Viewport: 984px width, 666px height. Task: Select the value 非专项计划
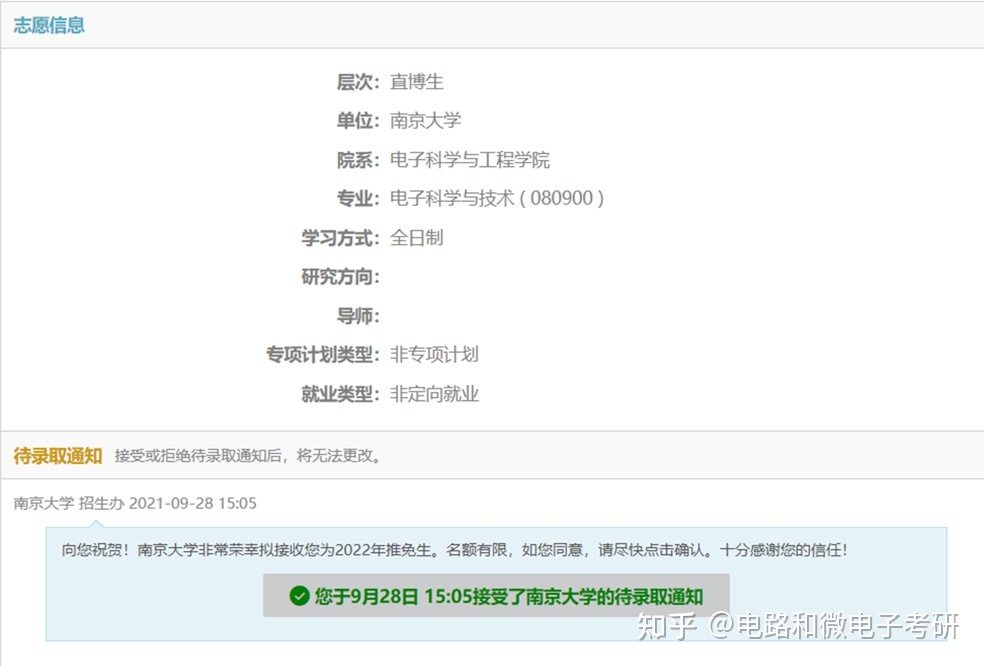point(434,355)
